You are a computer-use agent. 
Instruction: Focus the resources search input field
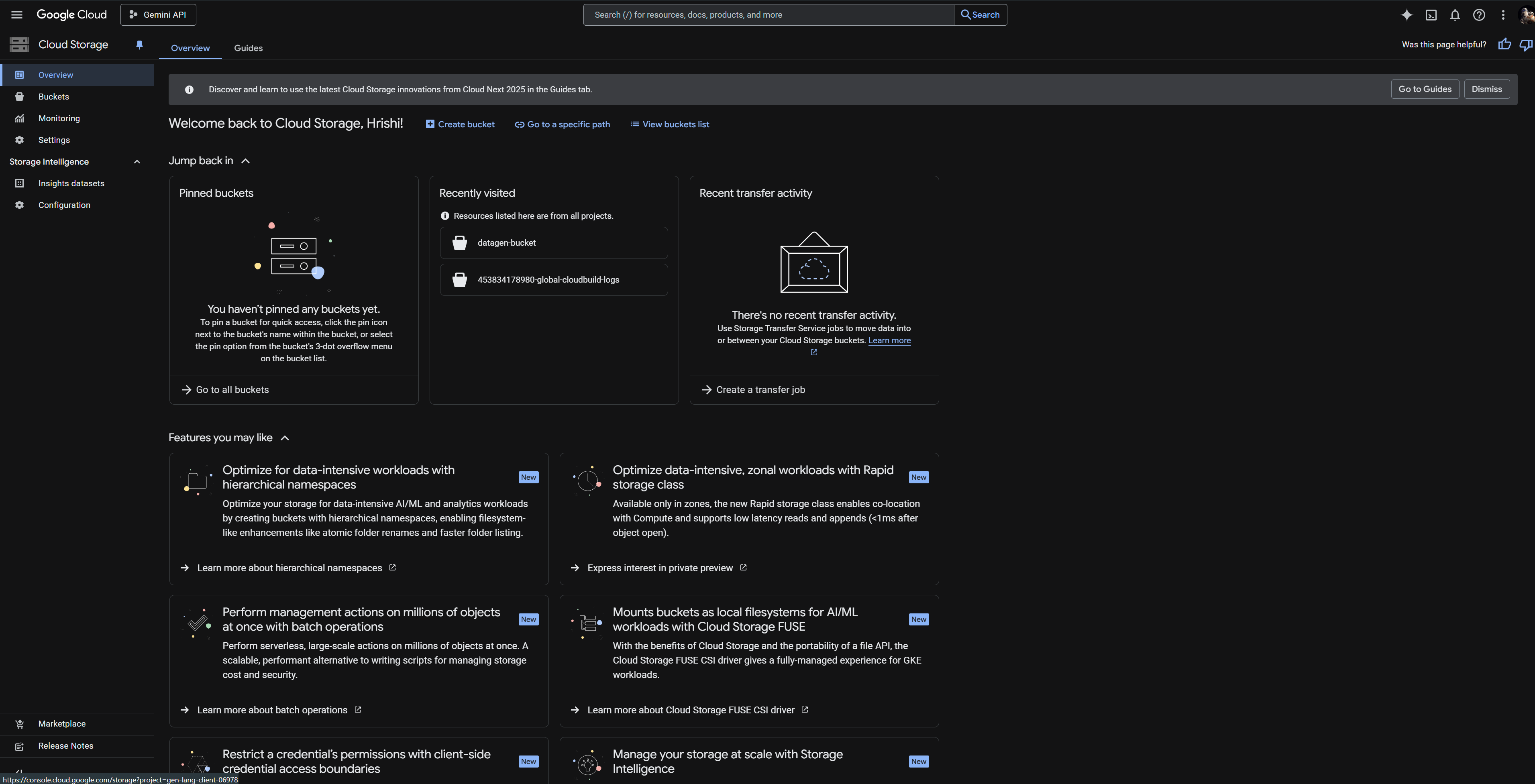pyautogui.click(x=769, y=15)
